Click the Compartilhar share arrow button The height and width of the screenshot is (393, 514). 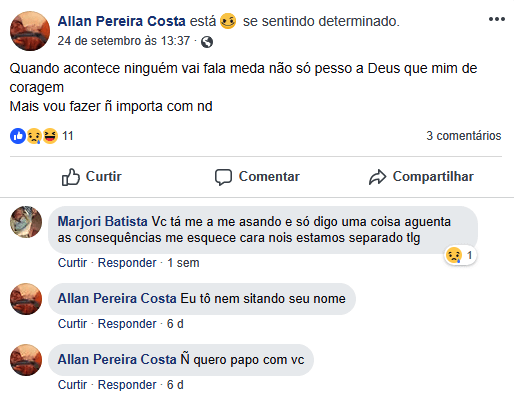[x=421, y=177]
